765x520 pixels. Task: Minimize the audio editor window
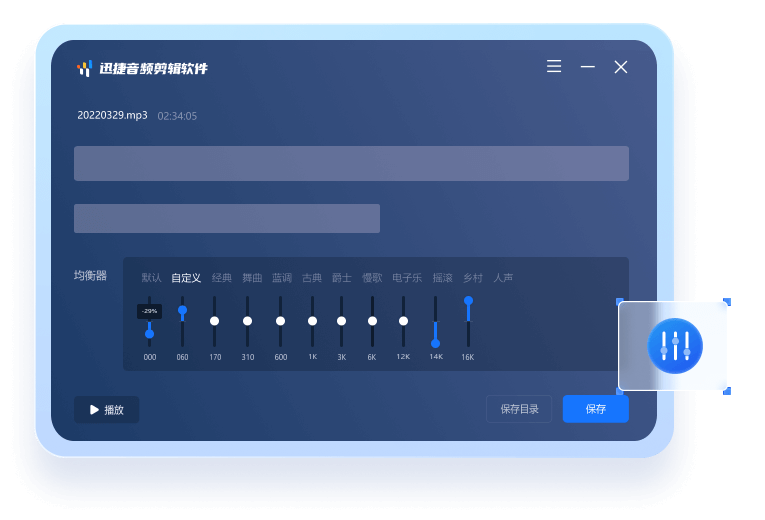tap(588, 67)
